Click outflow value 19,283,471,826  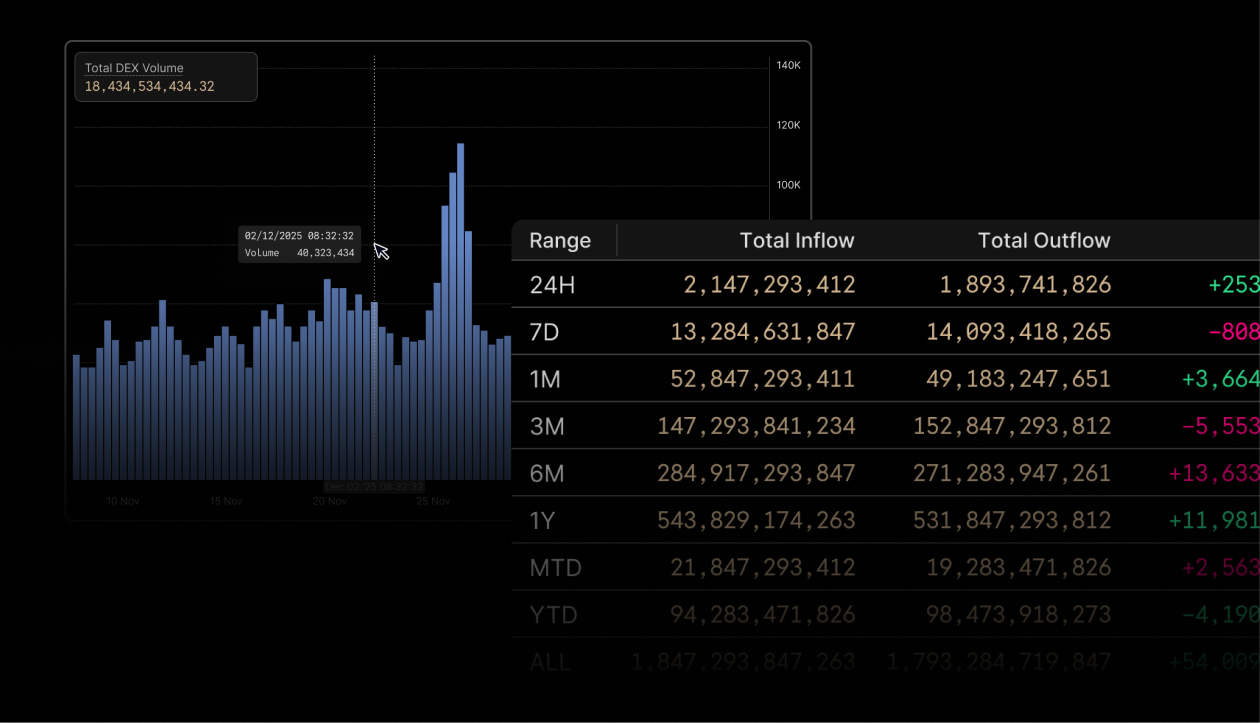point(1019,568)
